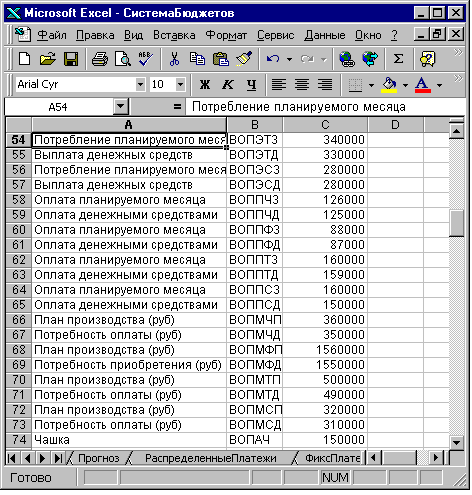Image resolution: width=472 pixels, height=495 pixels.
Task: Select column C header
Action: [325, 125]
